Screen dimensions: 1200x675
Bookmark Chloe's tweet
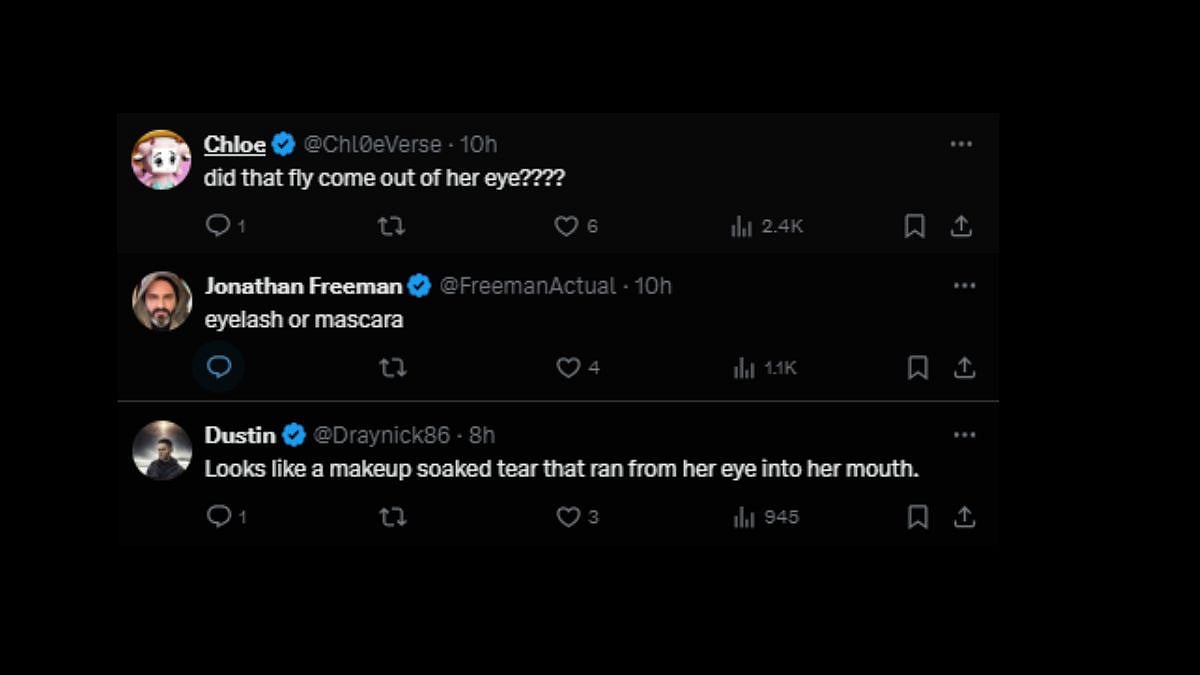pyautogui.click(x=914, y=227)
